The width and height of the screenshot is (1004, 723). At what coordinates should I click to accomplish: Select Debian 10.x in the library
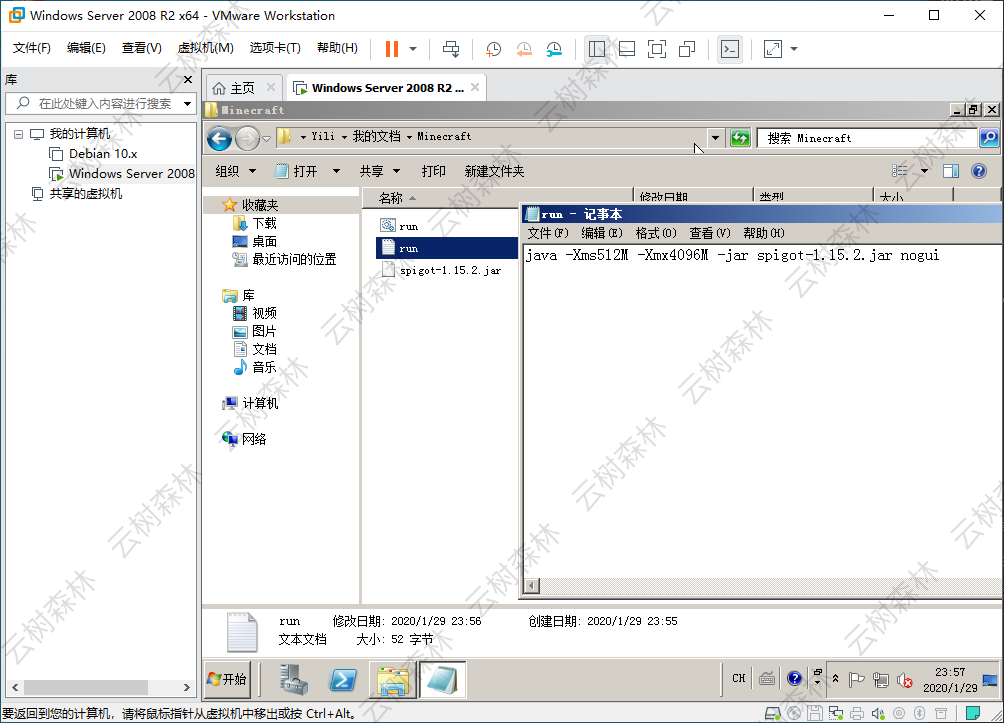[x=102, y=154]
